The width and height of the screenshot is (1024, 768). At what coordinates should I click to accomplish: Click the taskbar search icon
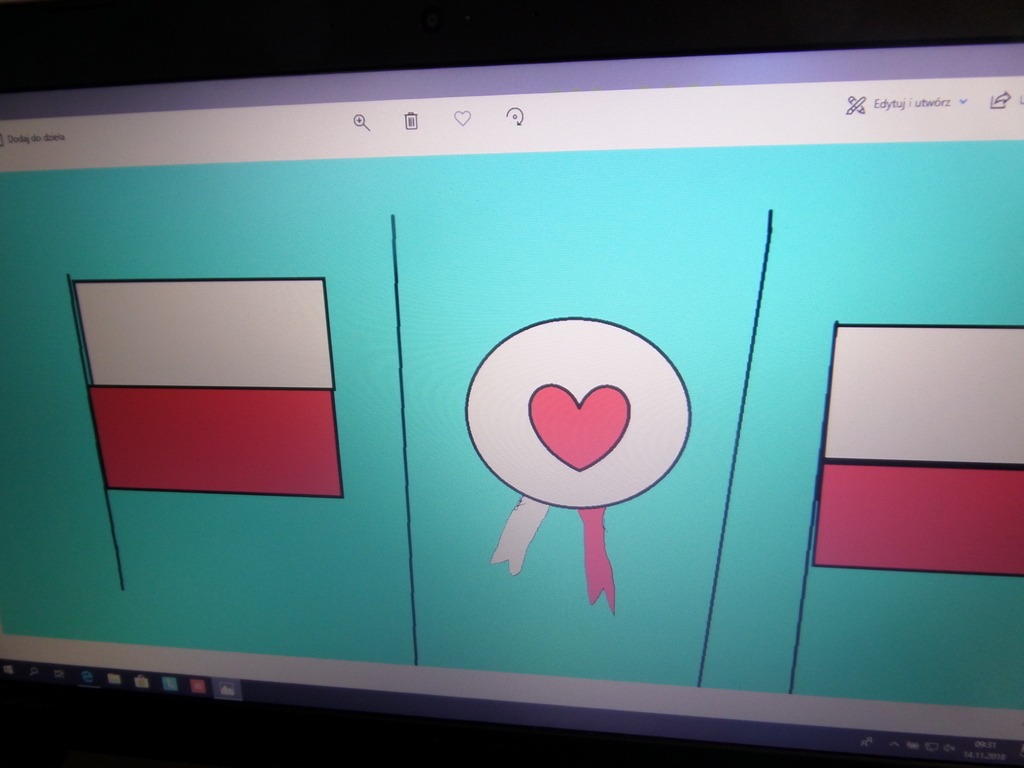[x=33, y=672]
